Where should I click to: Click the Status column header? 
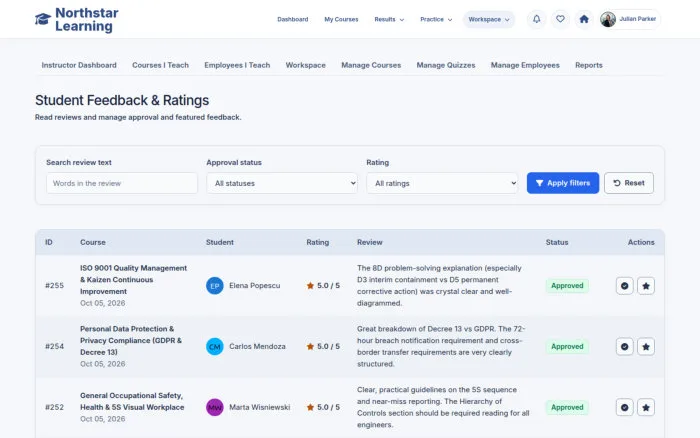point(557,242)
